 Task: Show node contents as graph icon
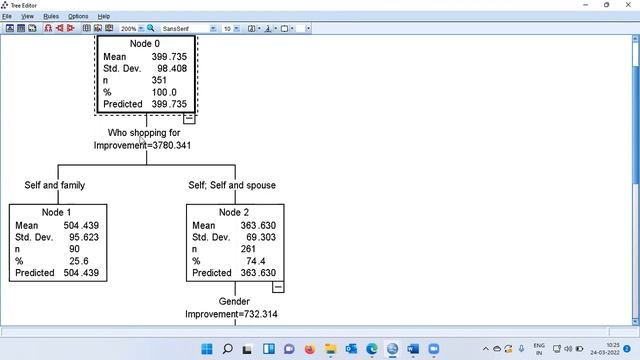[98, 28]
